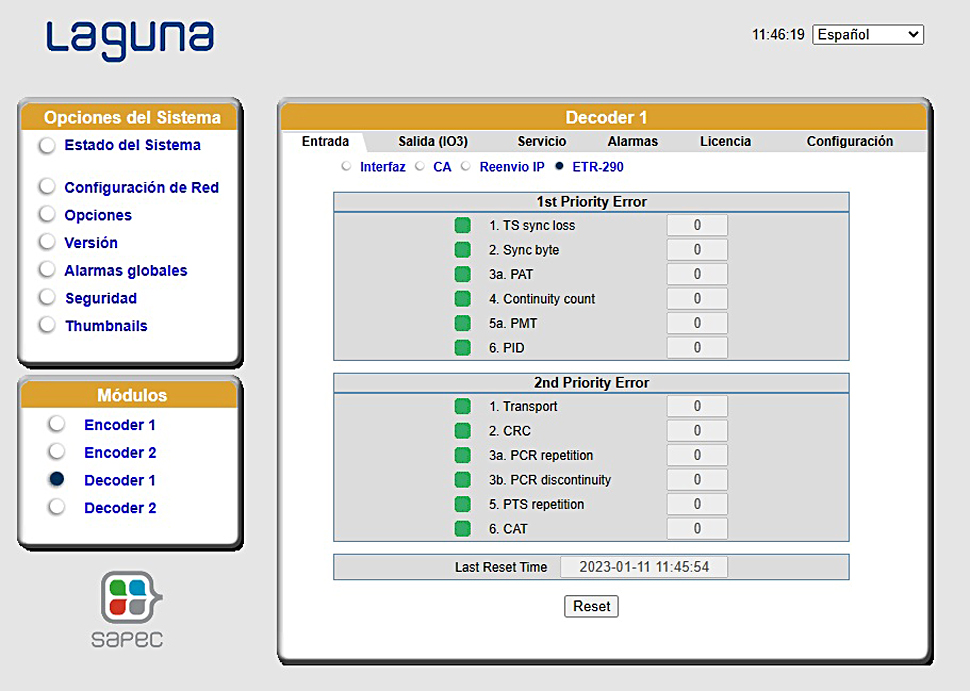Open the Seguridad link
The image size is (970, 691).
click(x=101, y=298)
